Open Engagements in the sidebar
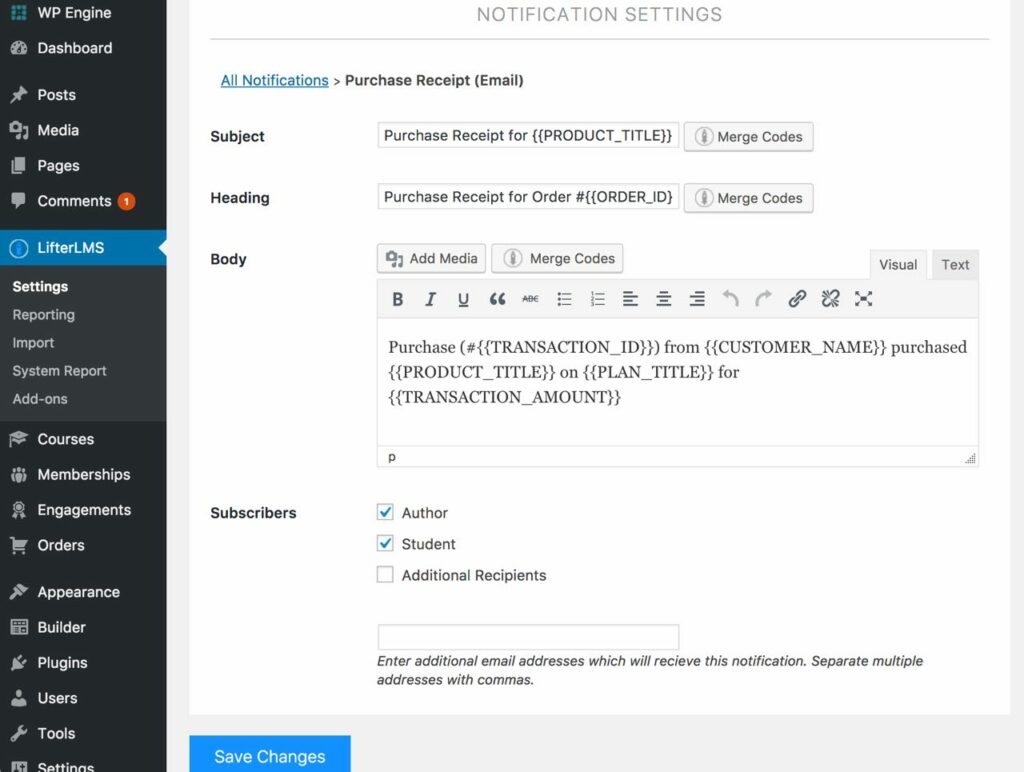Screen dimensions: 1024x772 pos(83,509)
